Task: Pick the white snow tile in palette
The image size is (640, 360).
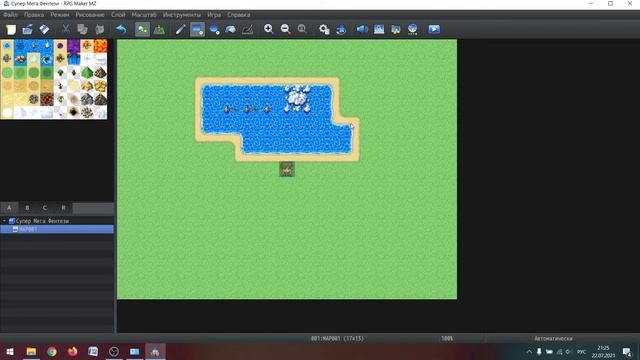Action: pos(7,113)
